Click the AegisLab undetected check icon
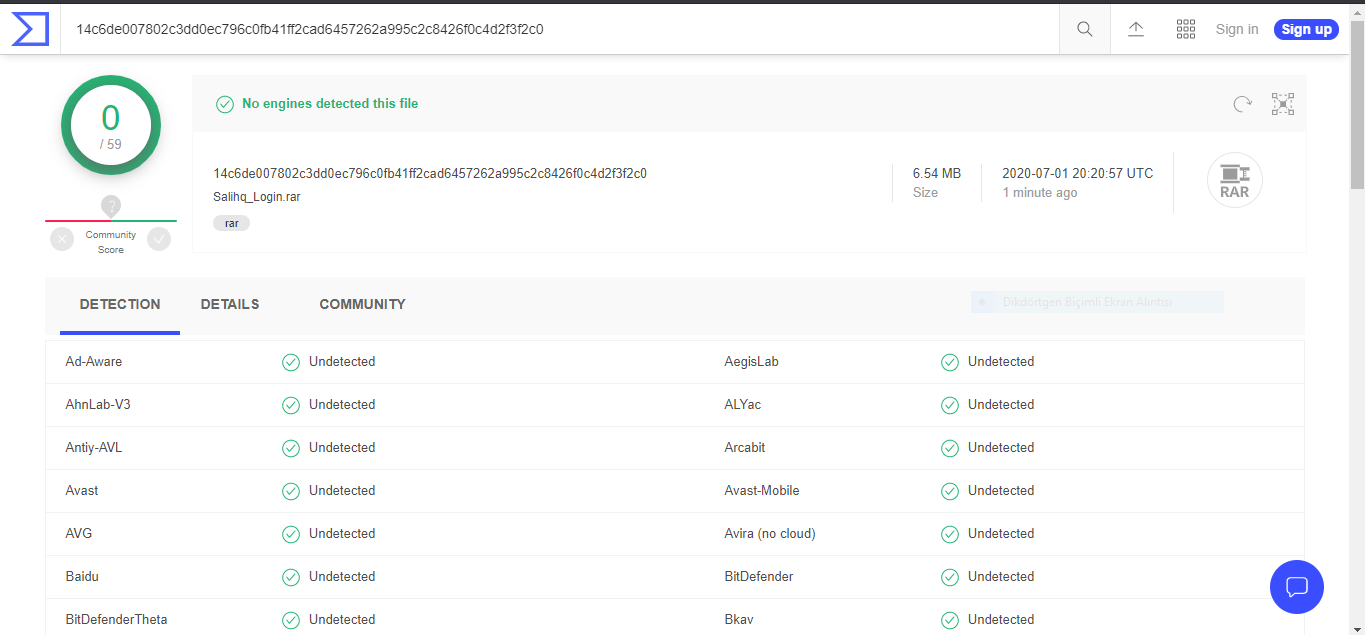The image size is (1365, 635). 950,362
